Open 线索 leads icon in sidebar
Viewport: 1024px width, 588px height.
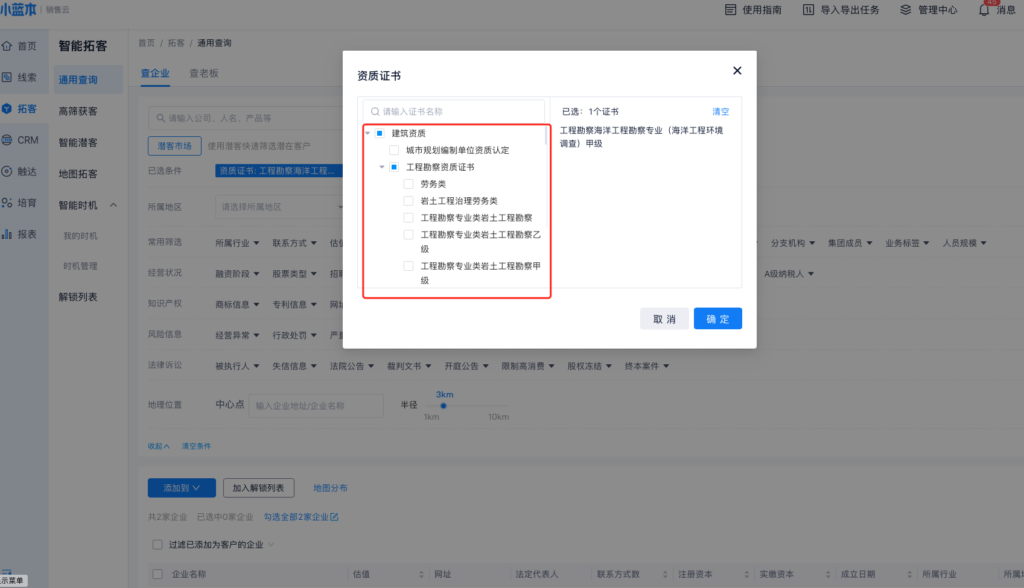[8, 77]
